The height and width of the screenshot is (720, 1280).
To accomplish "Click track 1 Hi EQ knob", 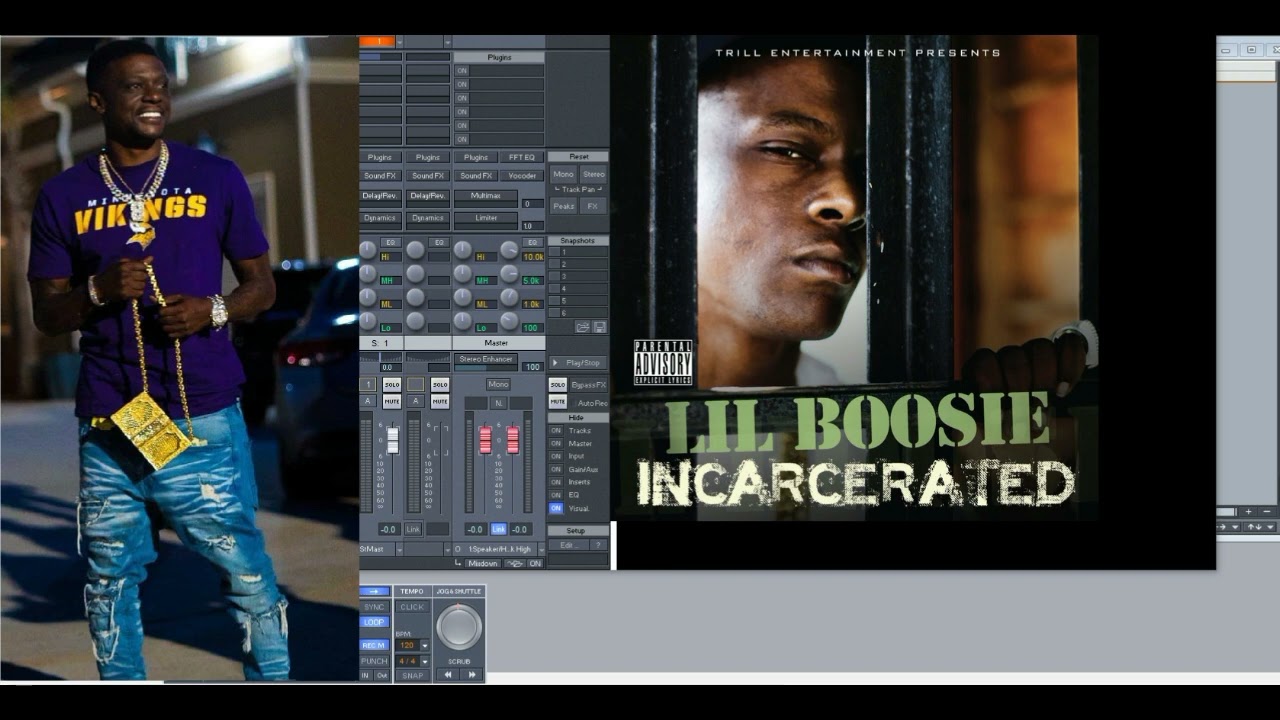I will (x=368, y=249).
